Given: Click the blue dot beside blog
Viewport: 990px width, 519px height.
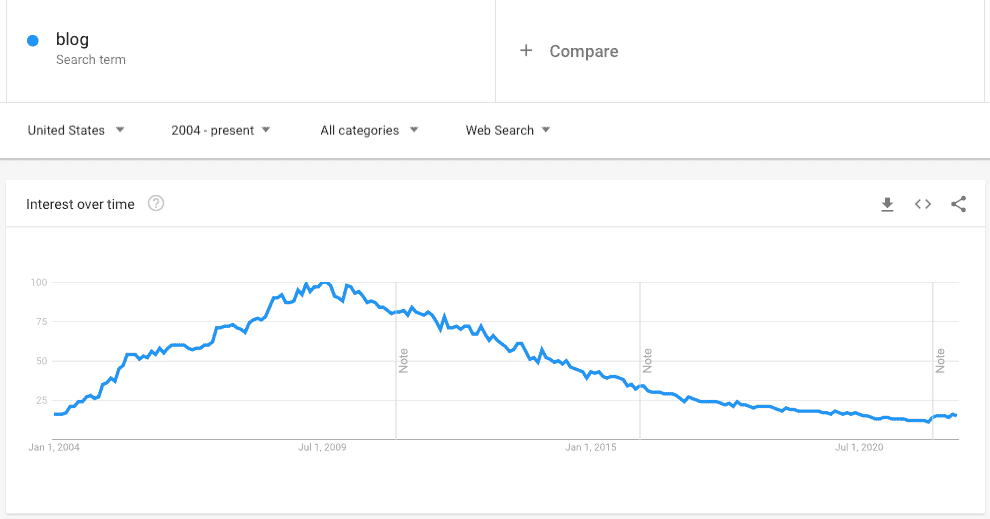Looking at the screenshot, I should 33,41.
